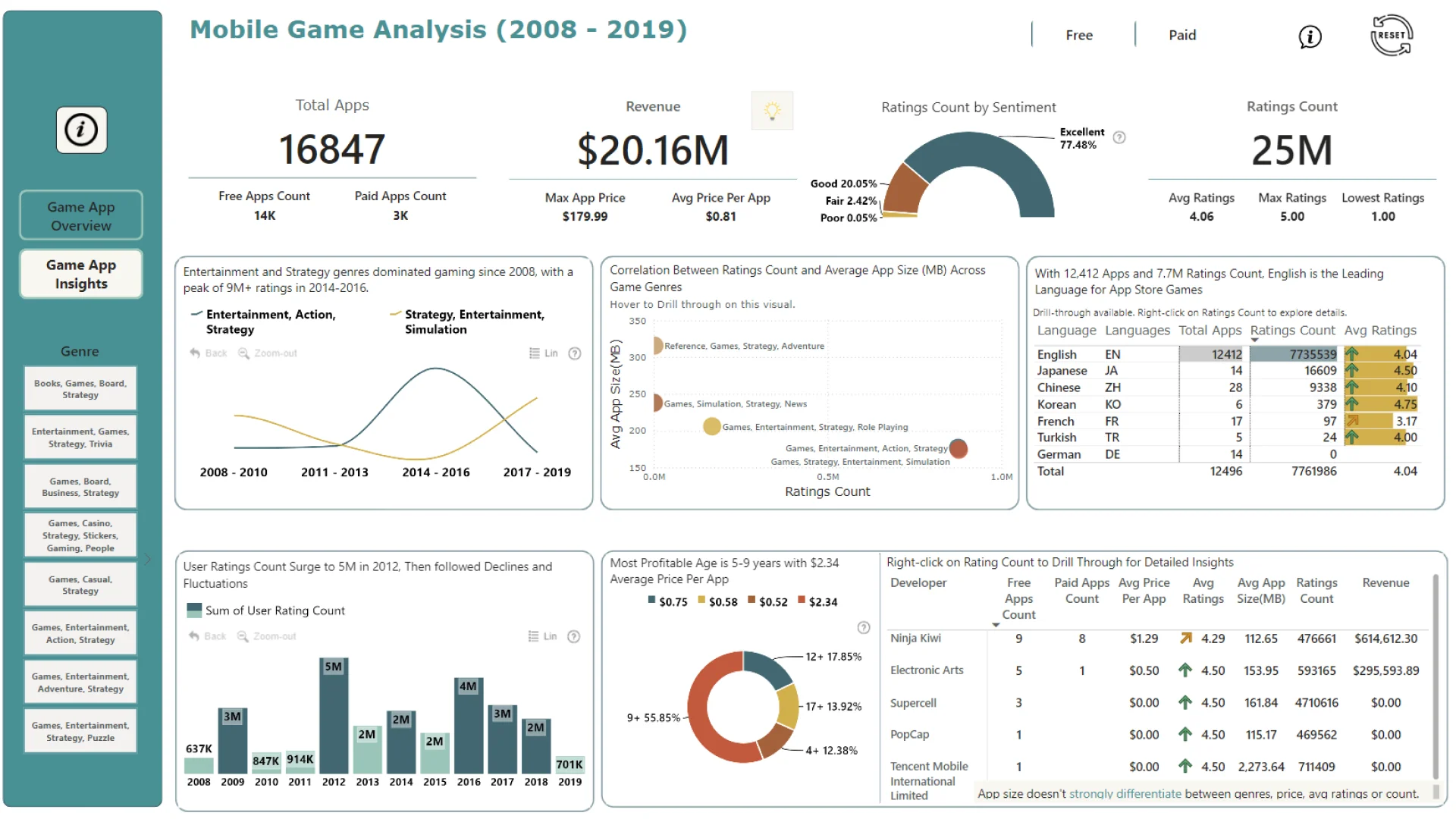
Task: Select Games, Entertainment, Action, Strategy genre
Action: click(80, 633)
